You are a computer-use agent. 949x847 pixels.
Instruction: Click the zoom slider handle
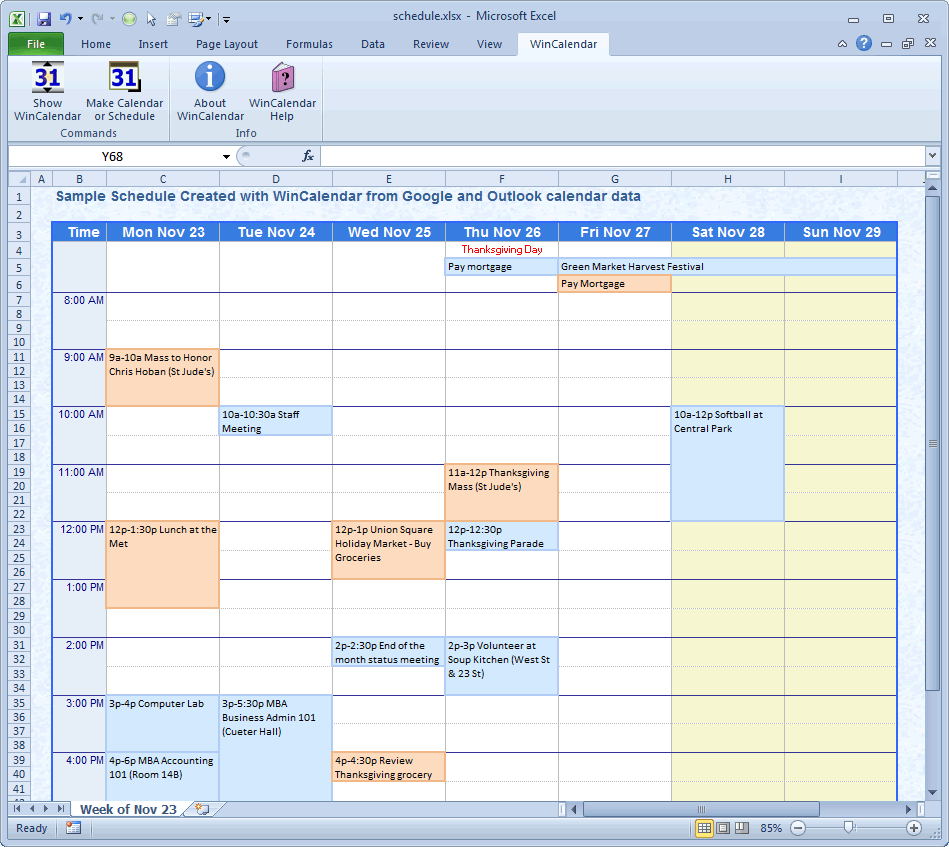(849, 828)
